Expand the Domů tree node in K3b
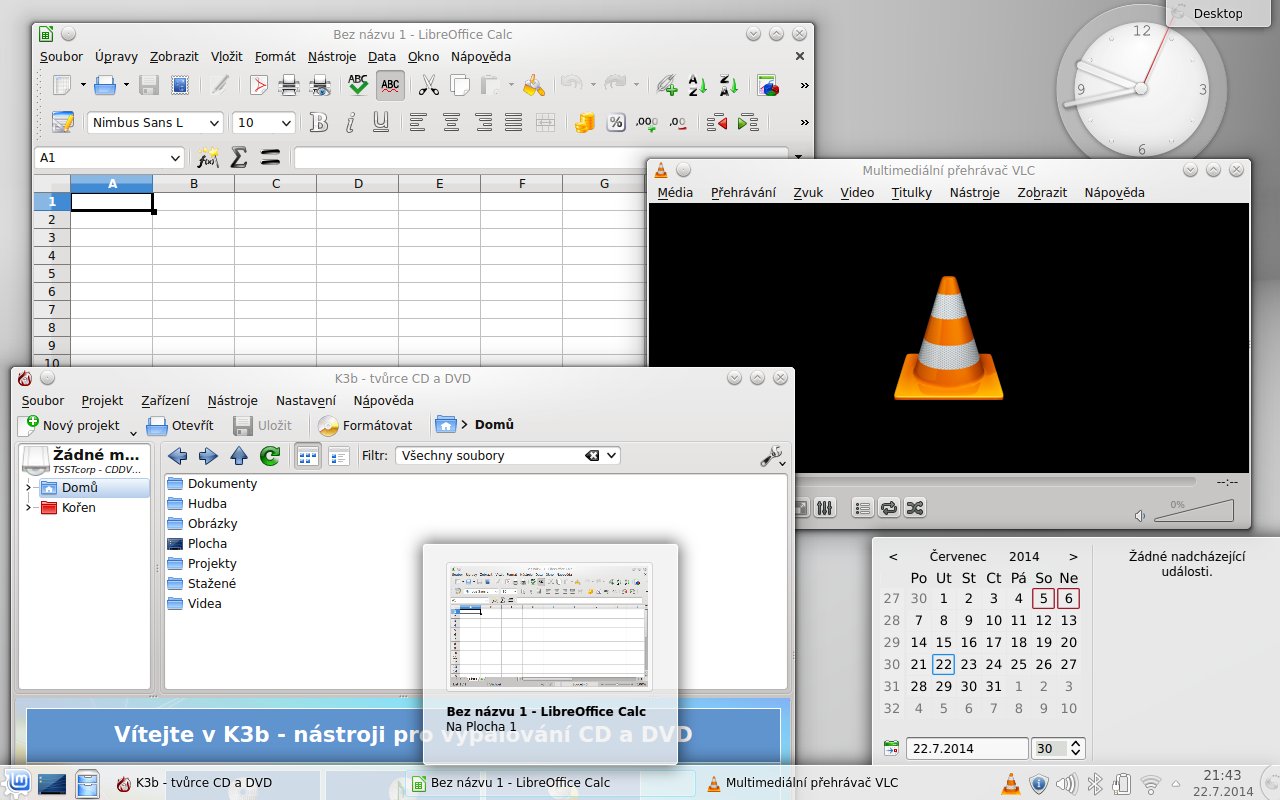The height and width of the screenshot is (800, 1280). (x=28, y=488)
